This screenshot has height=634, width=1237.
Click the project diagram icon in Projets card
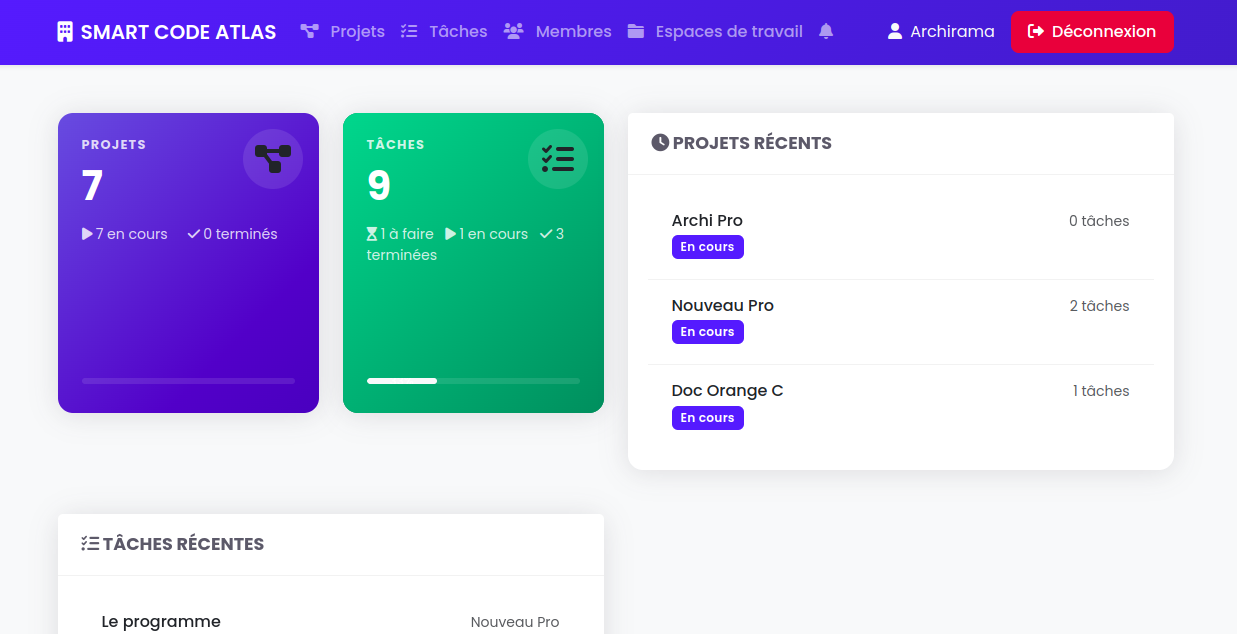coord(272,159)
